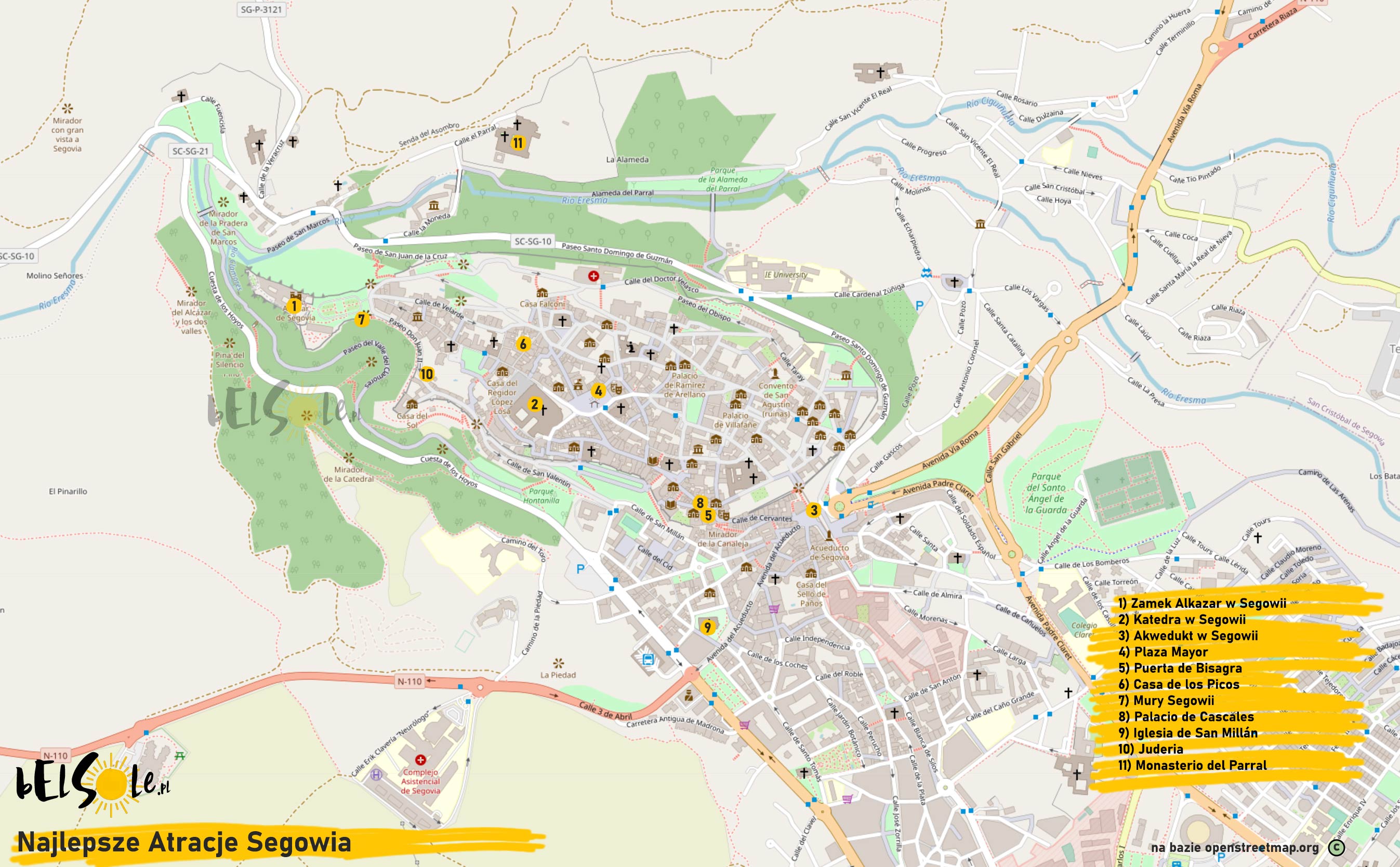Click yellow marker number 7

(x=361, y=319)
